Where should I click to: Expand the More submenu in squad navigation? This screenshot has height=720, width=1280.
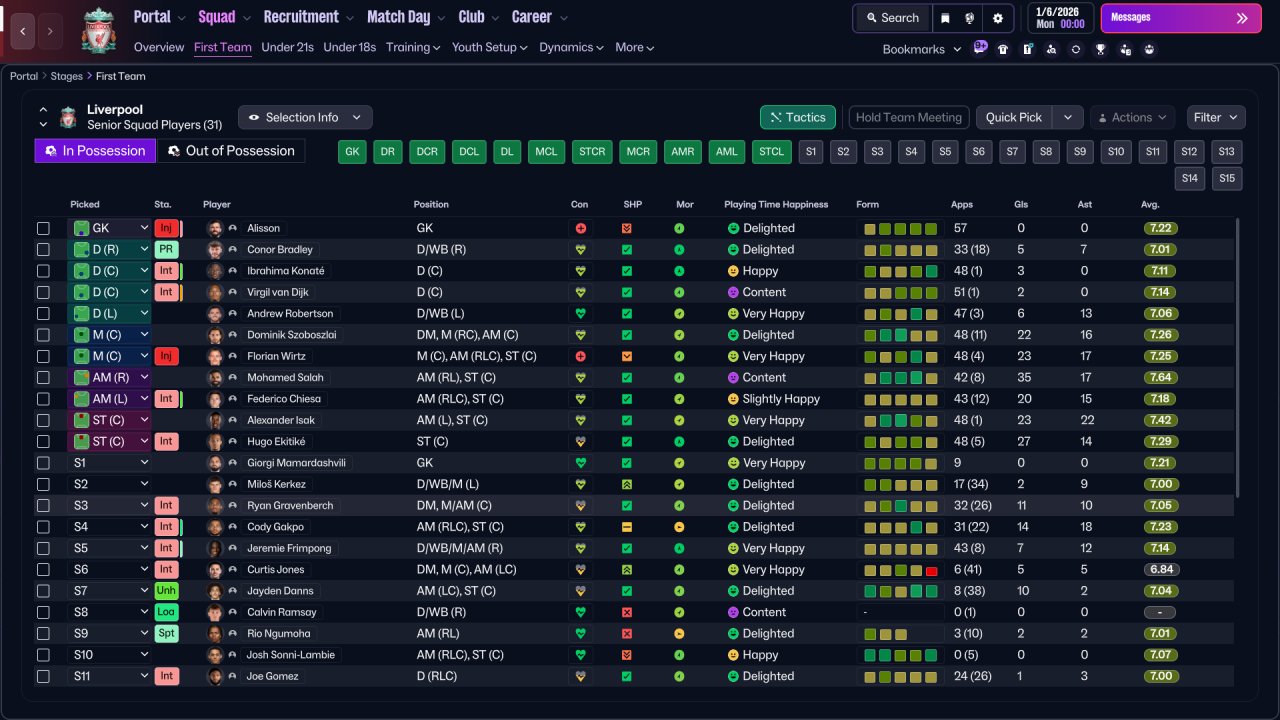point(635,47)
